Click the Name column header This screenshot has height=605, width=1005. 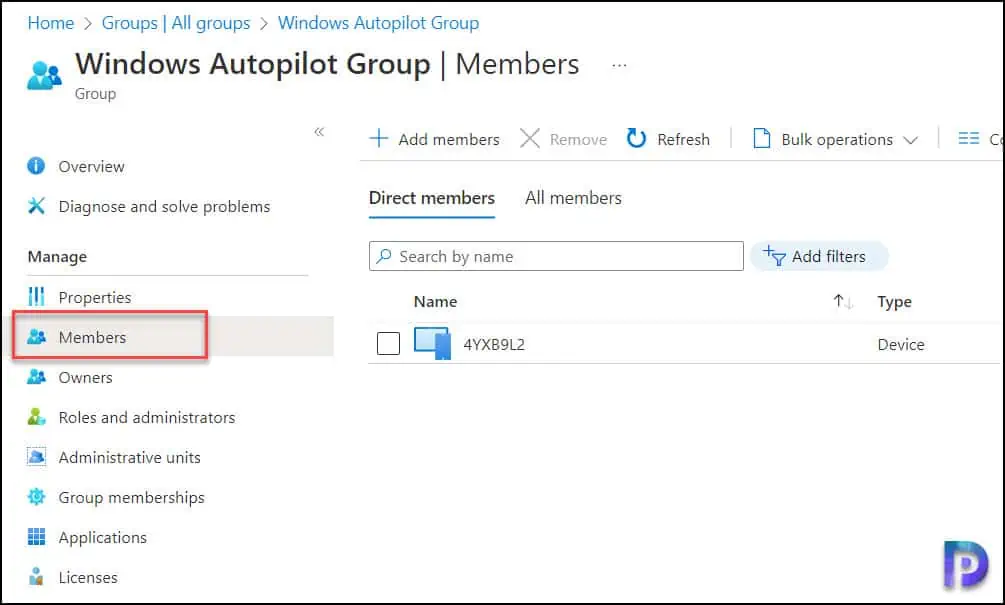click(x=435, y=301)
